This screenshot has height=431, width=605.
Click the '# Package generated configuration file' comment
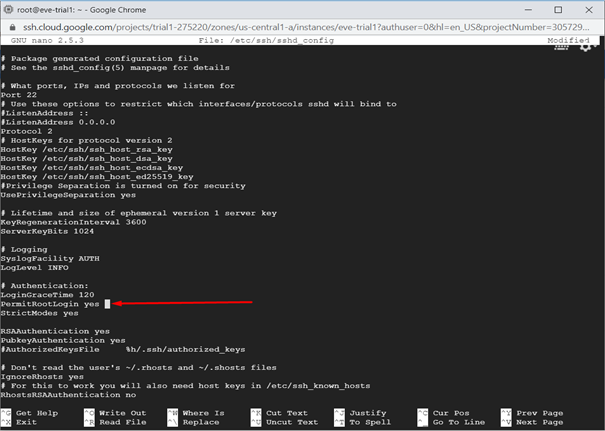100,58
